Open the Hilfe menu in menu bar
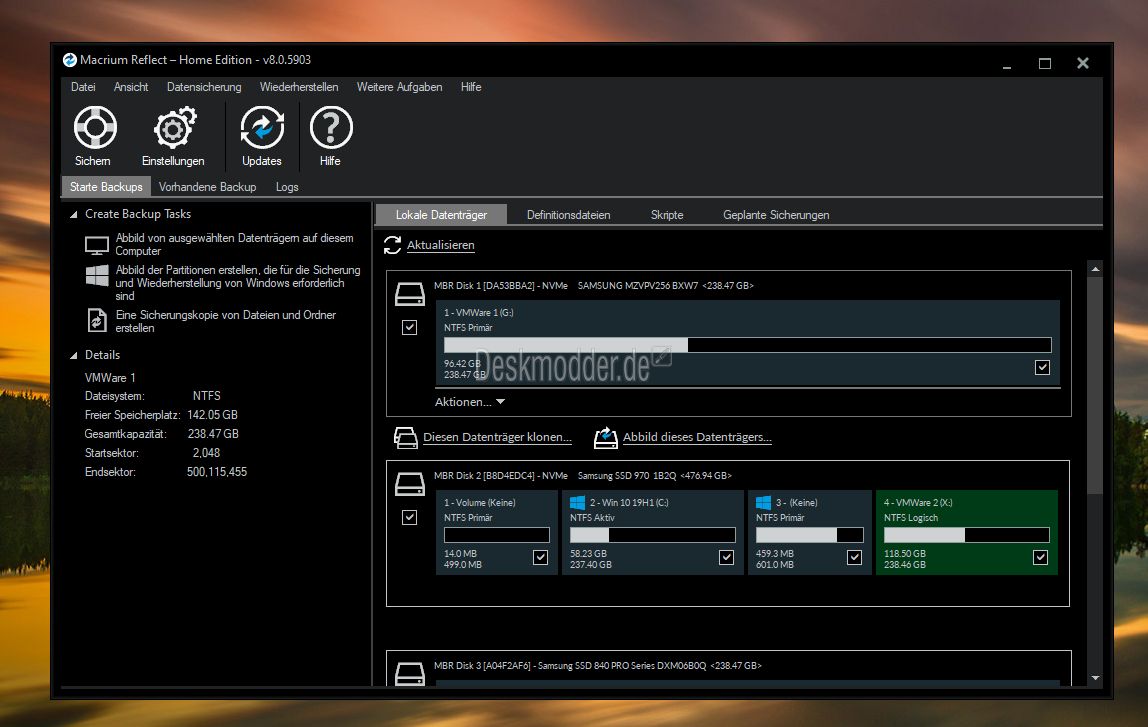 coord(471,87)
